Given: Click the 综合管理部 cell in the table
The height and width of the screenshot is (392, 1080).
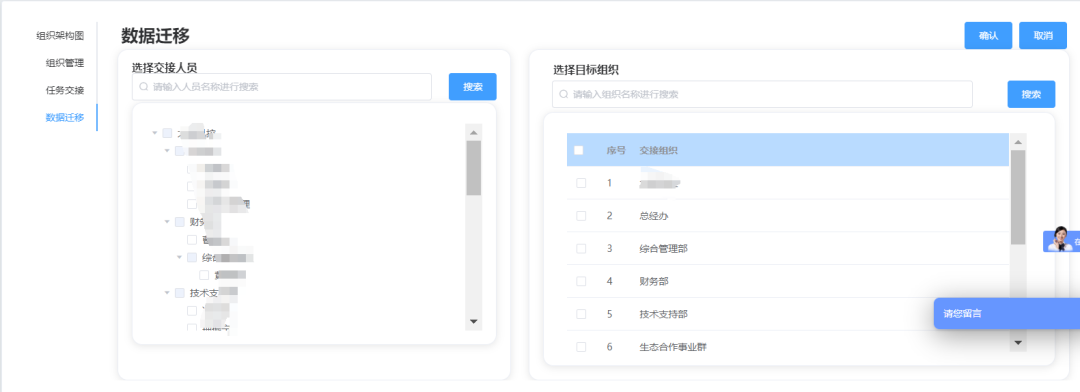Looking at the screenshot, I should (663, 249).
